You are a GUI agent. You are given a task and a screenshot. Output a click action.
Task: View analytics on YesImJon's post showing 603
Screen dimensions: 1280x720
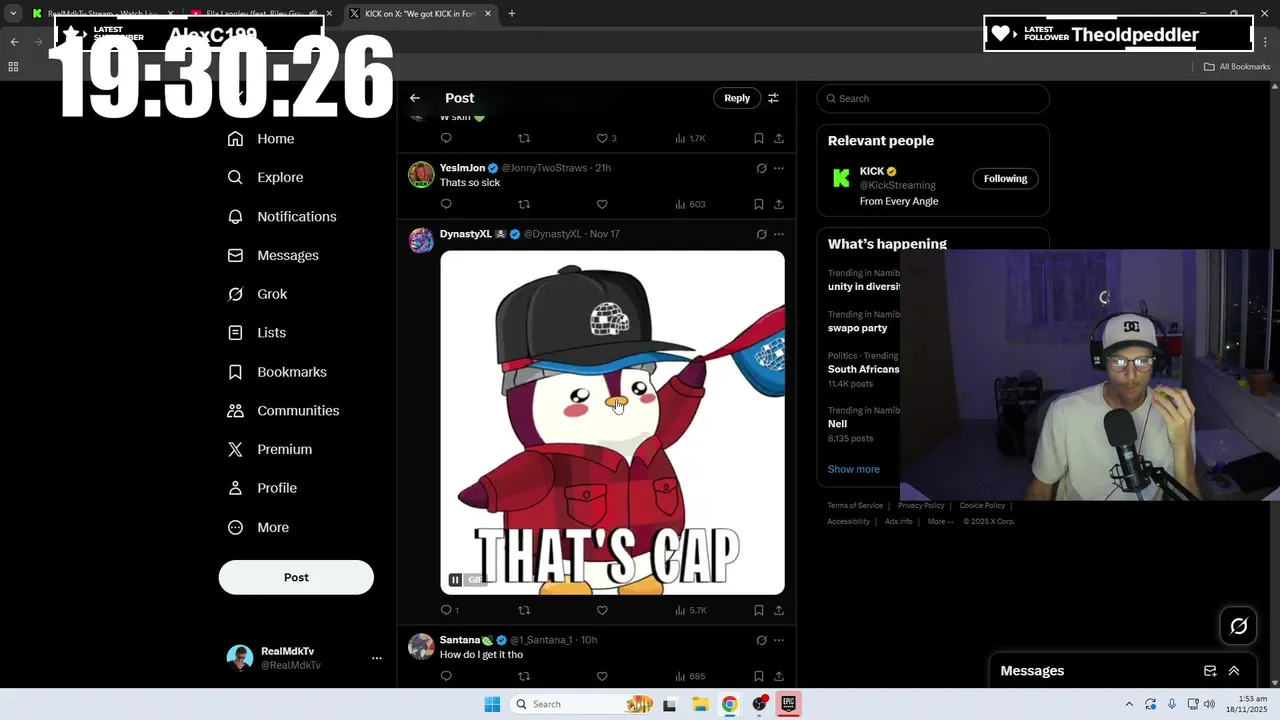pyautogui.click(x=691, y=204)
